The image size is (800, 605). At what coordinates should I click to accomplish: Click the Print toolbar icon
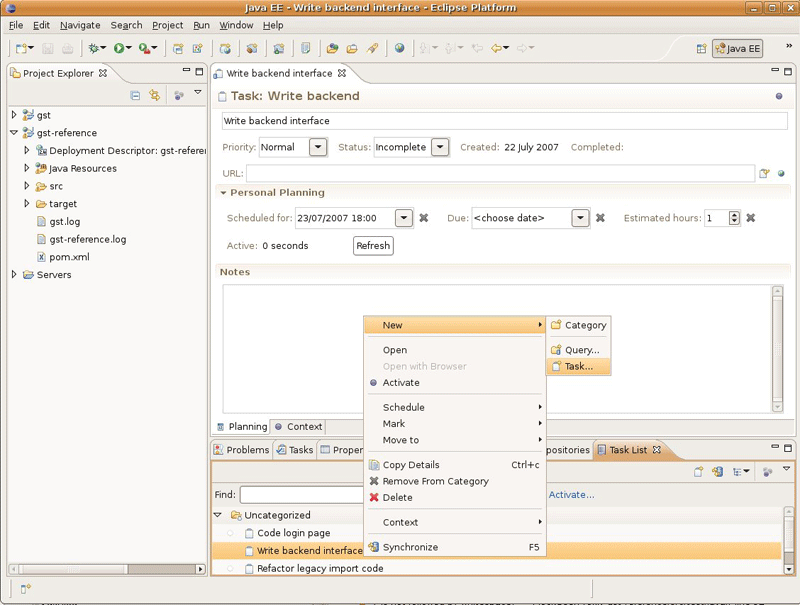click(67, 48)
